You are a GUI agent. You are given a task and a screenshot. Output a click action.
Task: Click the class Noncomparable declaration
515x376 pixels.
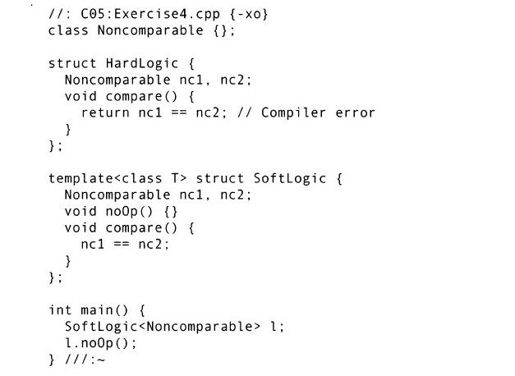pos(142,30)
